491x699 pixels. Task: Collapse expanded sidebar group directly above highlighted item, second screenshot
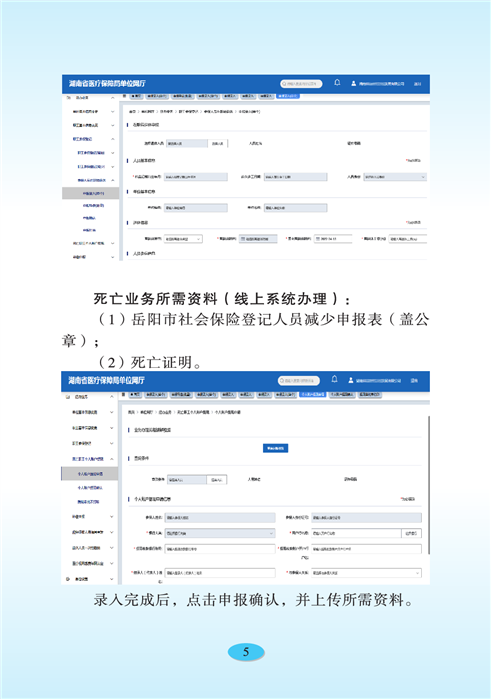(111, 459)
